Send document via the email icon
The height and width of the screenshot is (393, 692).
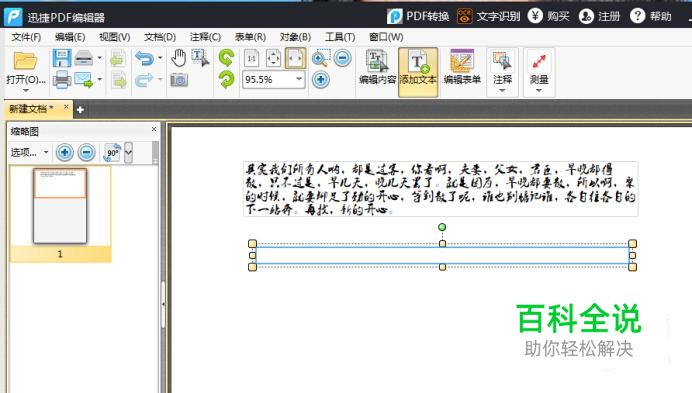84,80
